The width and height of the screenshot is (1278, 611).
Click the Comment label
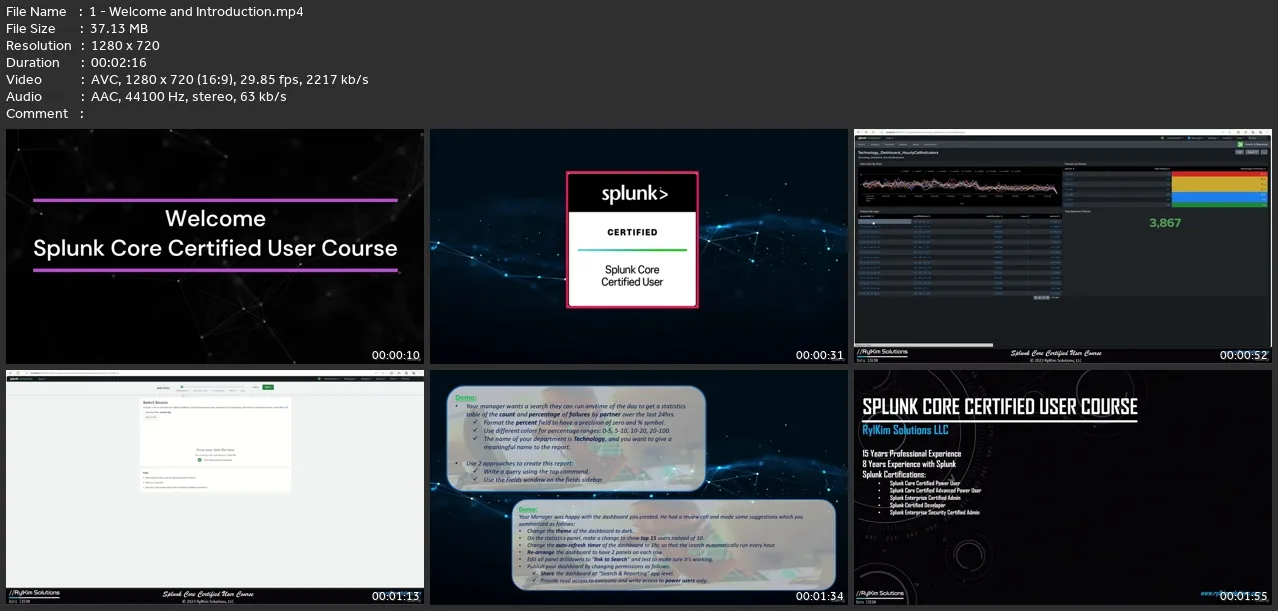pyautogui.click(x=37, y=114)
